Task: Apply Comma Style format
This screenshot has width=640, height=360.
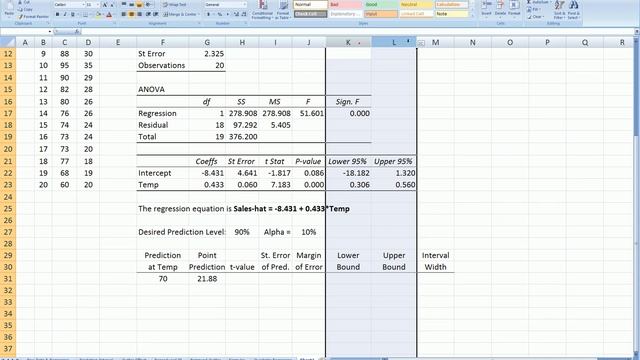Action: (x=227, y=14)
